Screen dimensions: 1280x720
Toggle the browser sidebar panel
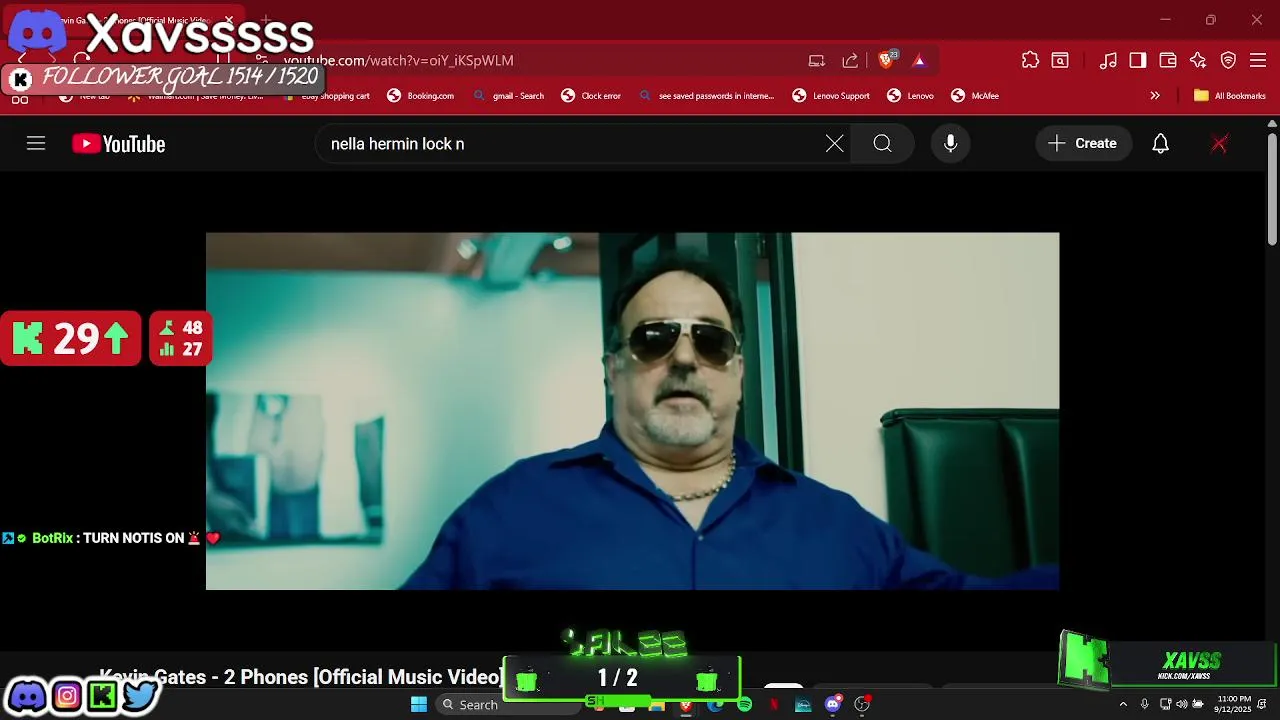1138,60
